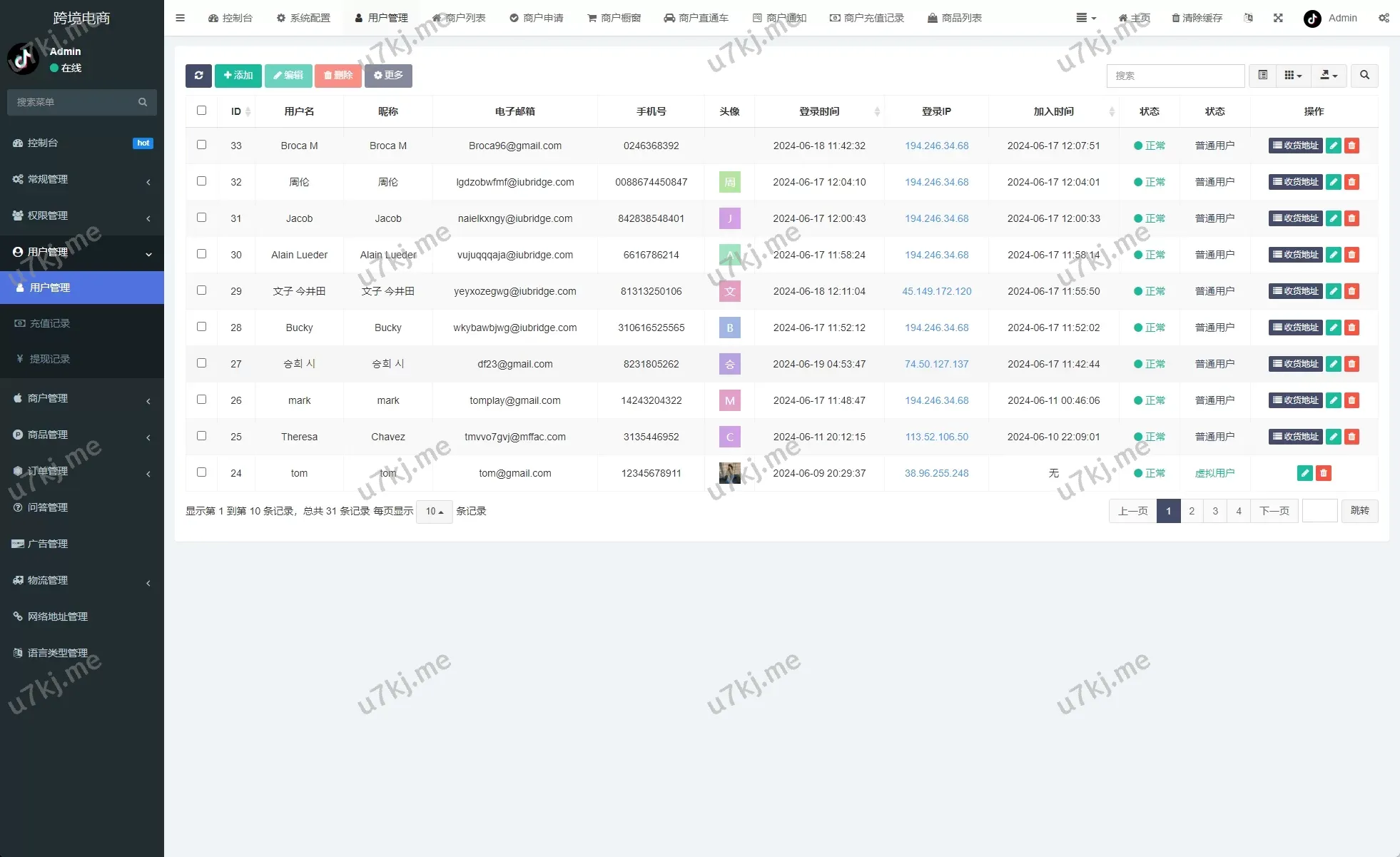Click the search magnifier icon beside export
Viewport: 1400px width, 857px height.
tap(1364, 76)
